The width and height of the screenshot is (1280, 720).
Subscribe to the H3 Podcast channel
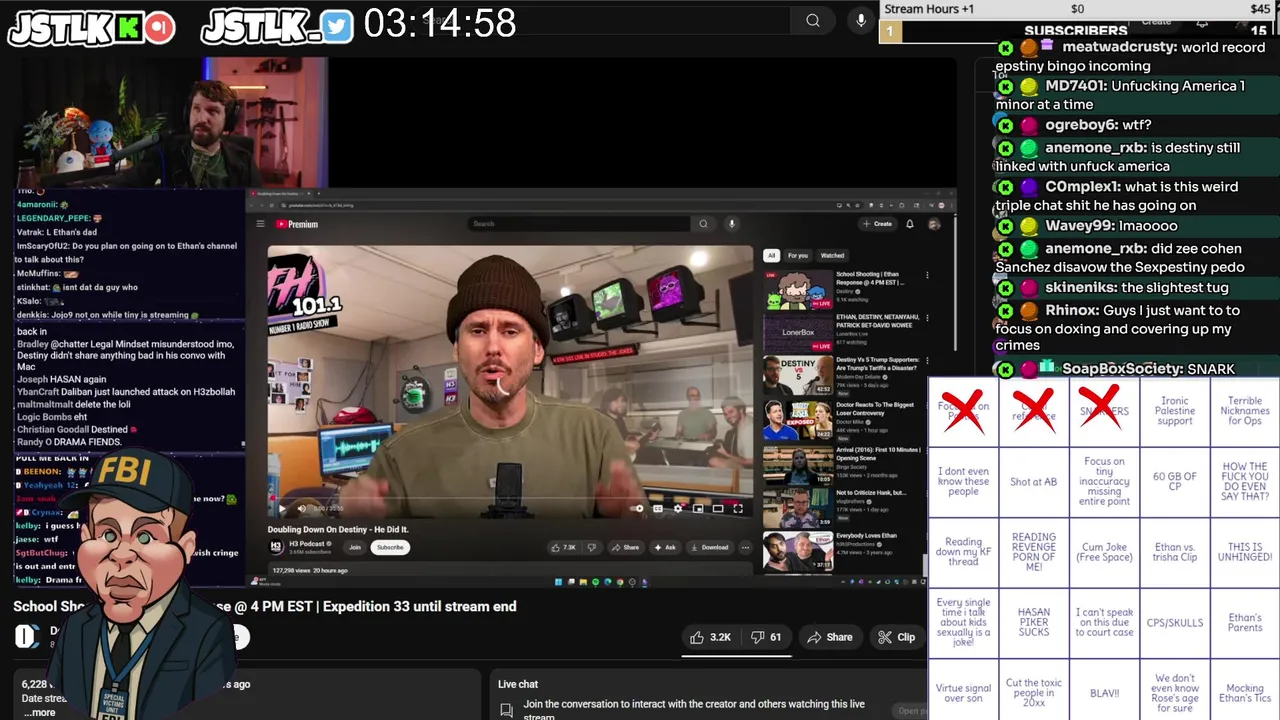[x=390, y=547]
